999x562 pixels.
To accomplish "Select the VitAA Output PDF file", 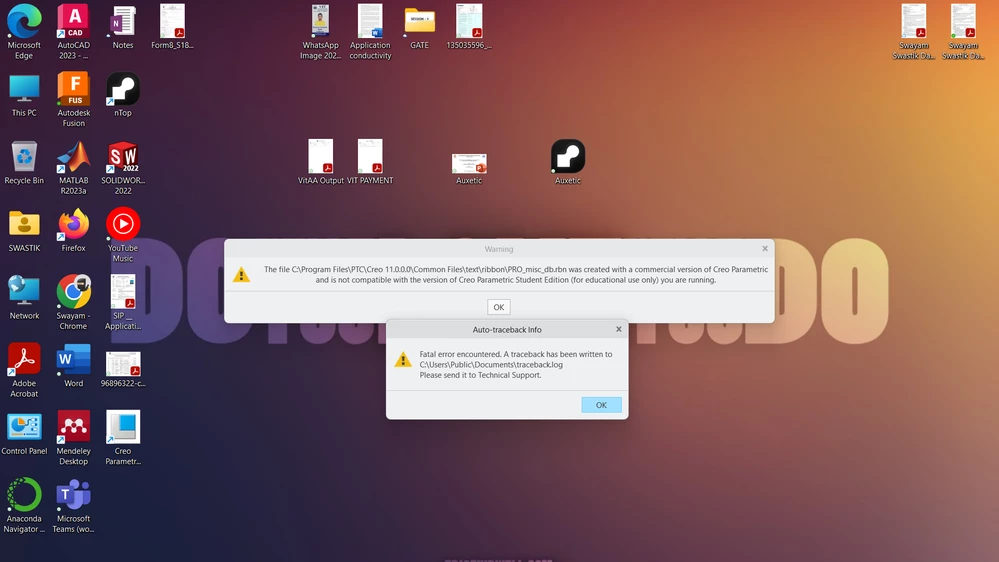I will click(x=320, y=162).
